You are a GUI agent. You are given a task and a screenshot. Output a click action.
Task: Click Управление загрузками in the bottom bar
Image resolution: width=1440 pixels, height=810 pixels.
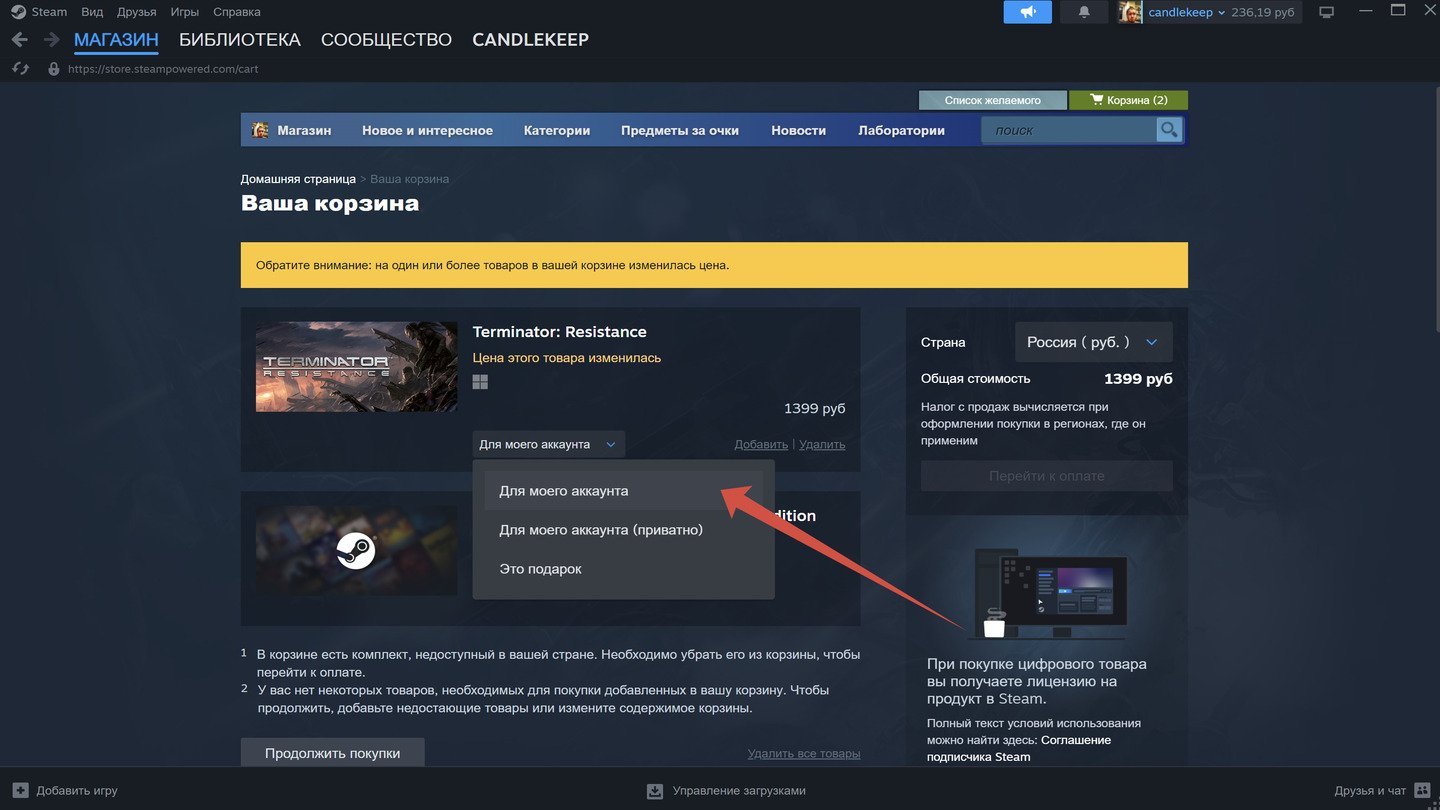pyautogui.click(x=739, y=790)
